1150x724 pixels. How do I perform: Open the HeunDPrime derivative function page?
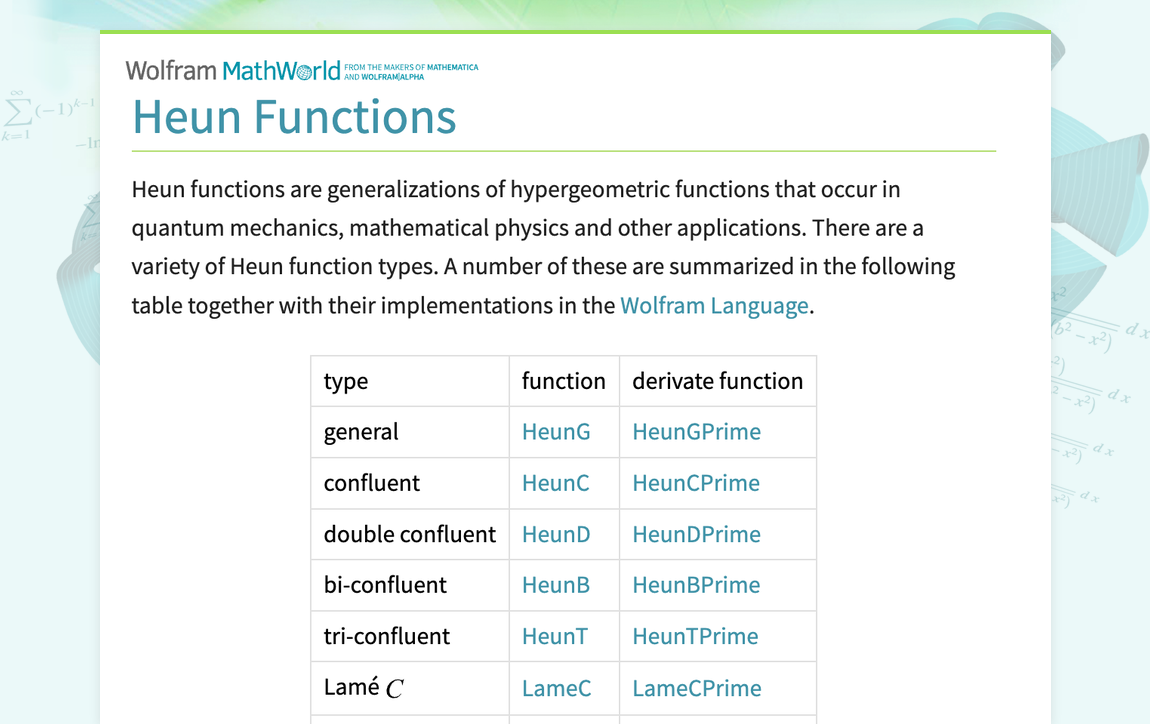coord(695,534)
